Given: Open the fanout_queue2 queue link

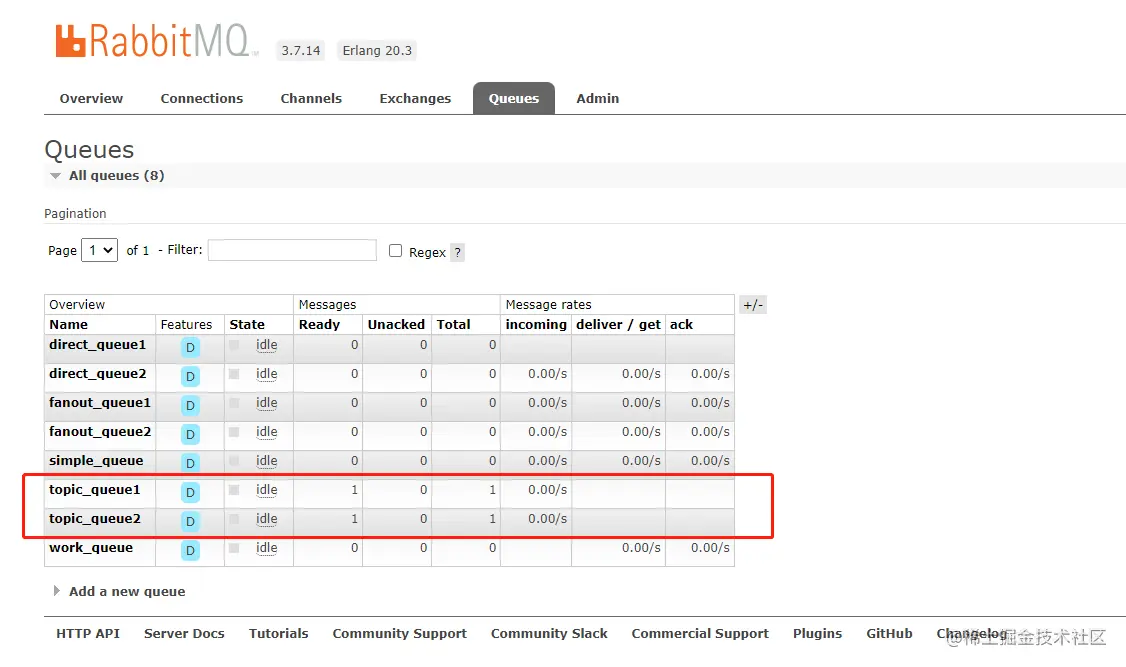Looking at the screenshot, I should coord(100,432).
